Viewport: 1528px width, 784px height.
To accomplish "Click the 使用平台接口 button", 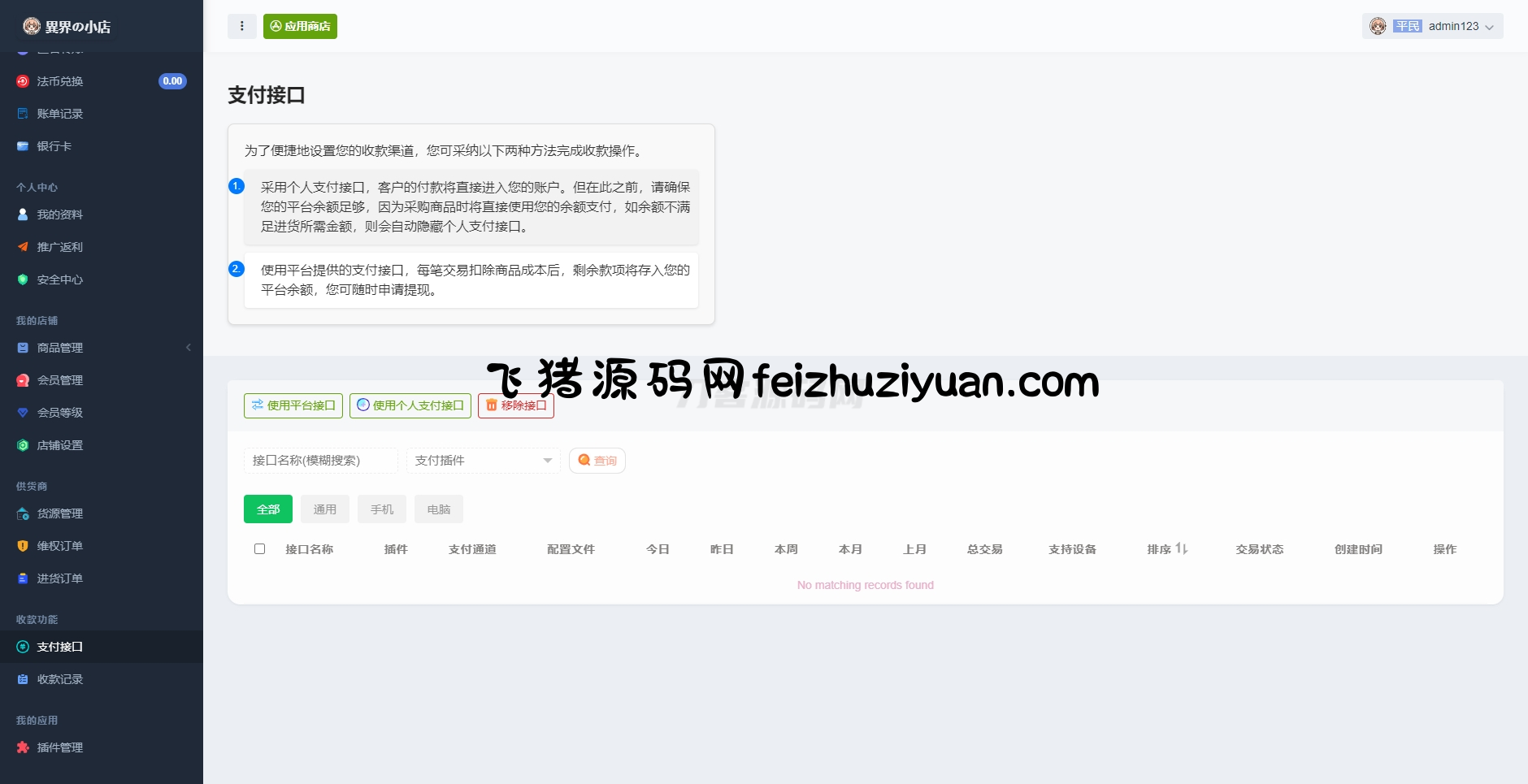I will [x=293, y=405].
